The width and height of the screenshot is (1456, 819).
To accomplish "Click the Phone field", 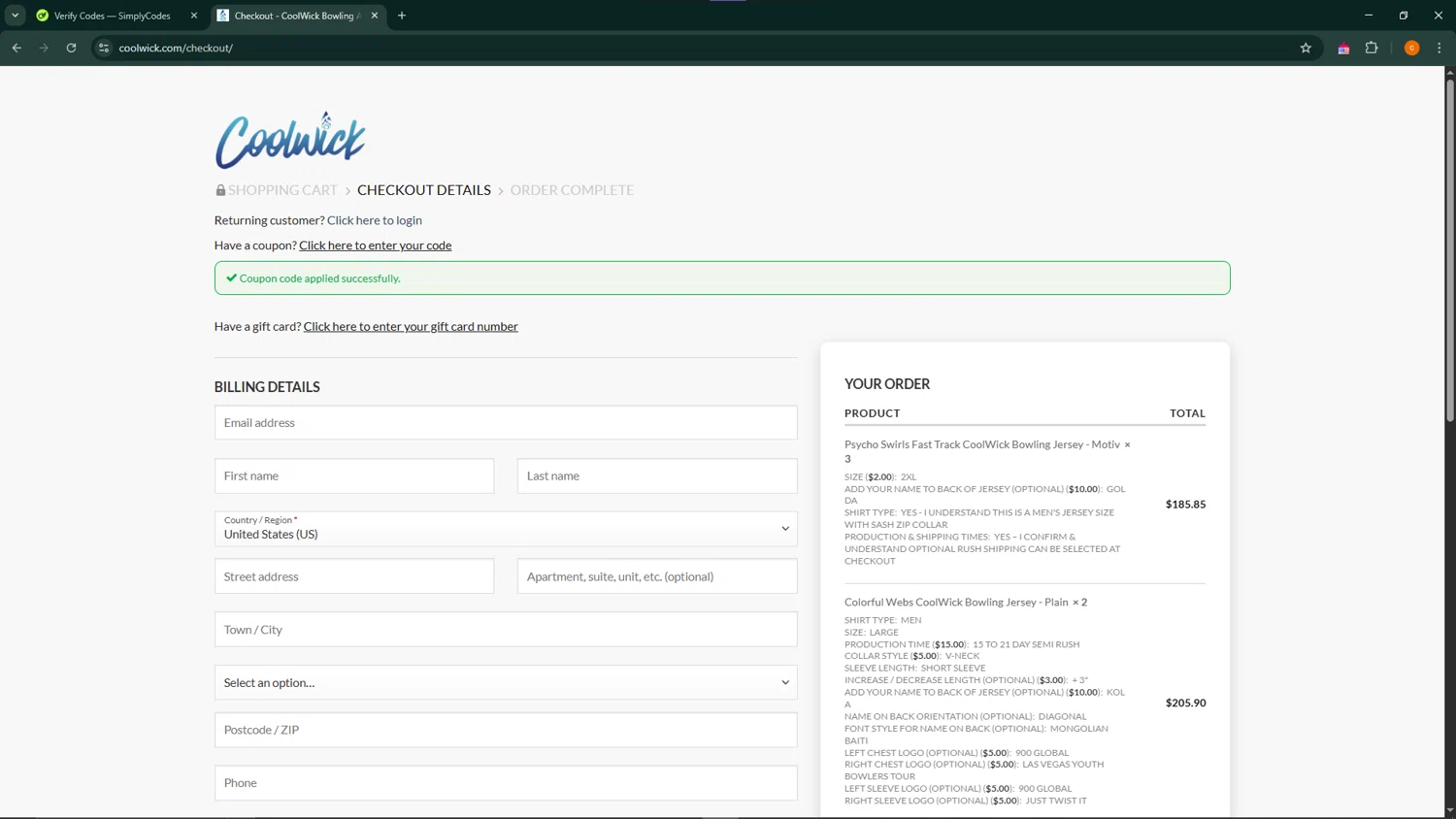I will (x=506, y=783).
